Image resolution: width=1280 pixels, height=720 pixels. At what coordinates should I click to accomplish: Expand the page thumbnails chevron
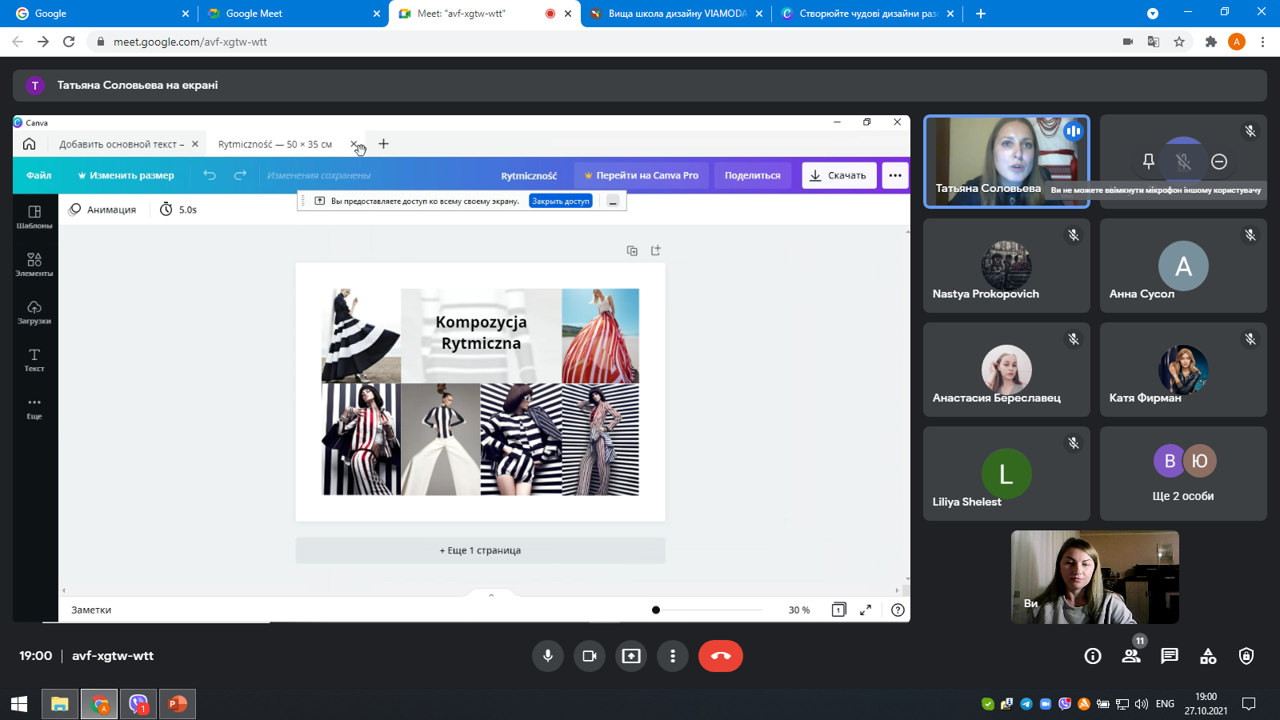pyautogui.click(x=491, y=595)
